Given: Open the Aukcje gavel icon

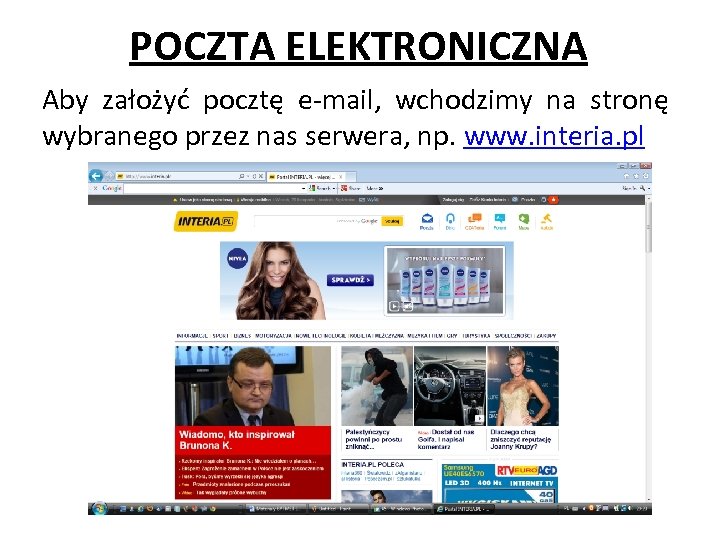Looking at the screenshot, I should pyautogui.click(x=546, y=221).
